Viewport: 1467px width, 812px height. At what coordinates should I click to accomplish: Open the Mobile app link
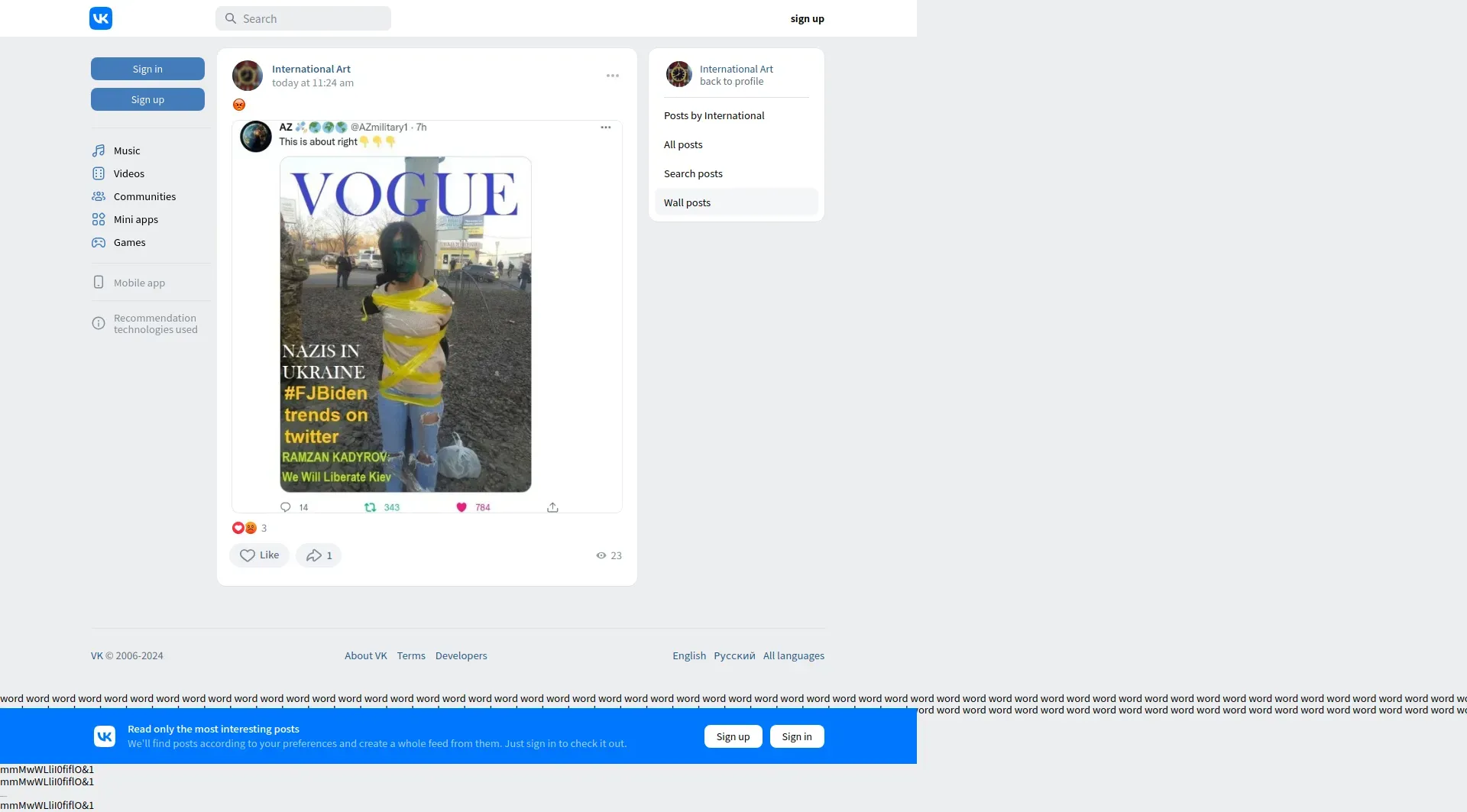click(139, 283)
